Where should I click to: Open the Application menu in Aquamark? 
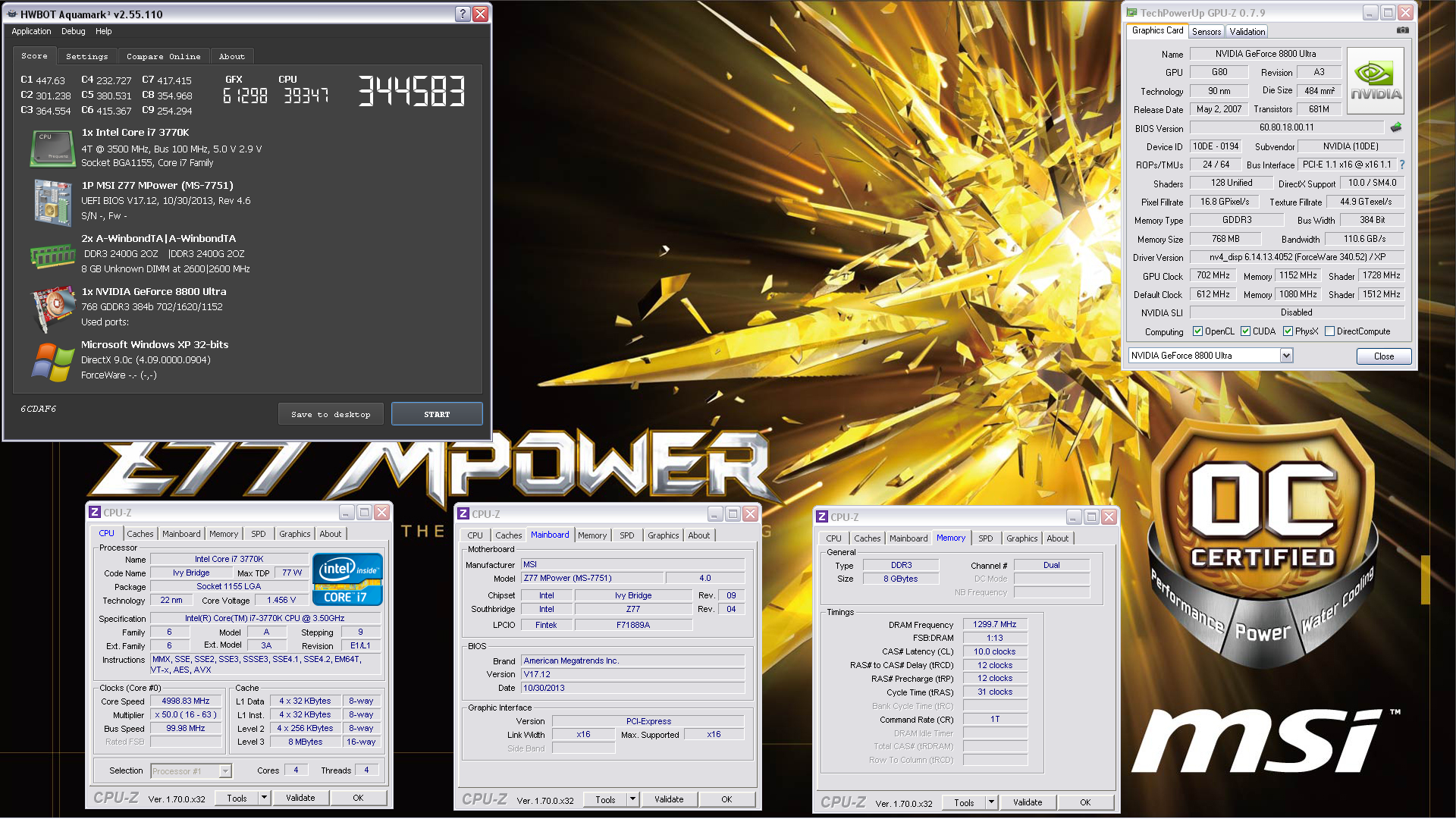pyautogui.click(x=31, y=32)
